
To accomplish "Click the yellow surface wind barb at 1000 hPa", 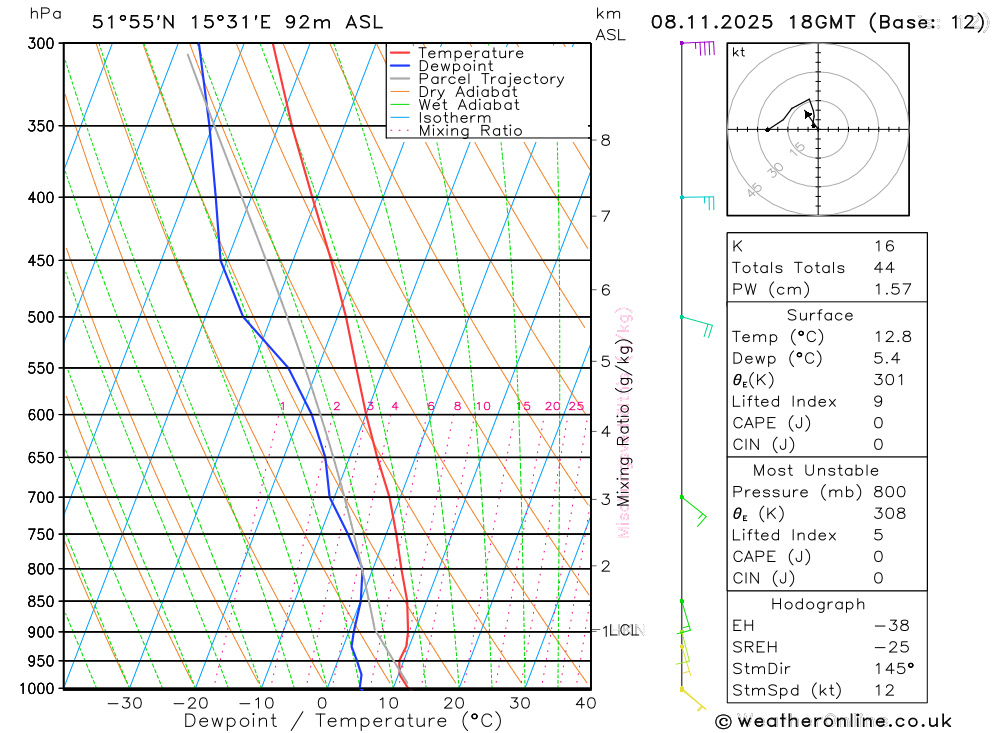I will (693, 699).
